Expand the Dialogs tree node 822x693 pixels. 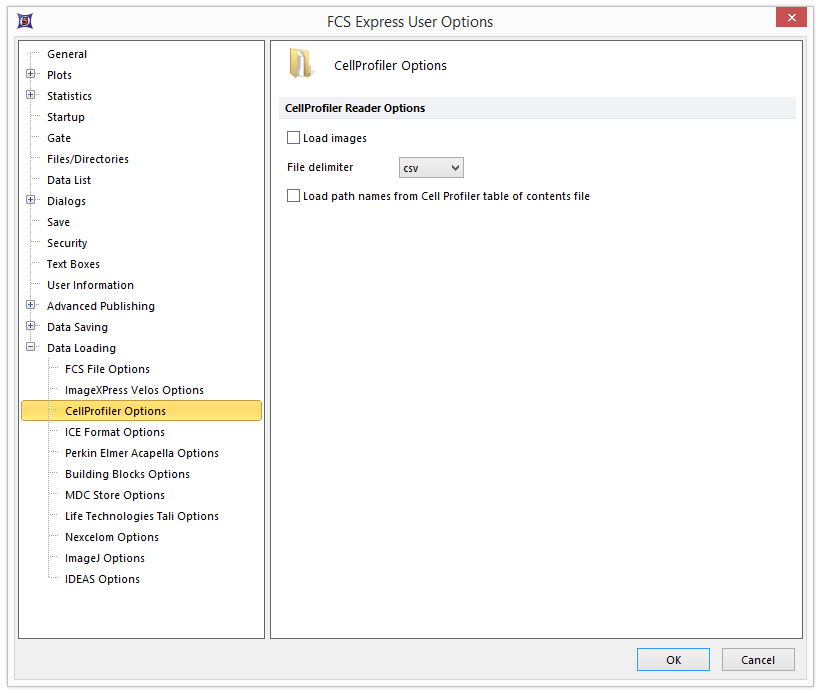[31, 201]
